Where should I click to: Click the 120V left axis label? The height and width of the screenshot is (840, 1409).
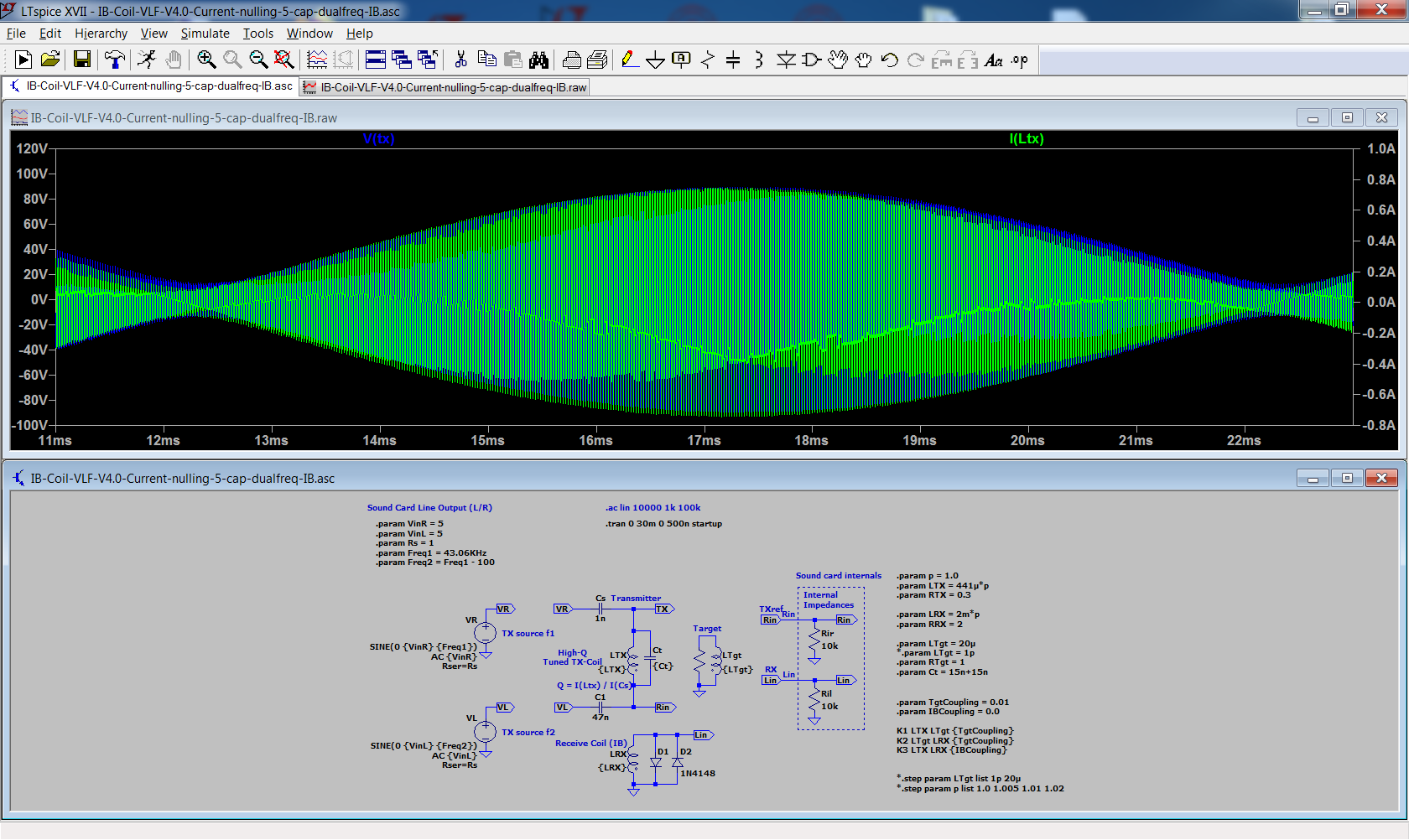click(32, 148)
